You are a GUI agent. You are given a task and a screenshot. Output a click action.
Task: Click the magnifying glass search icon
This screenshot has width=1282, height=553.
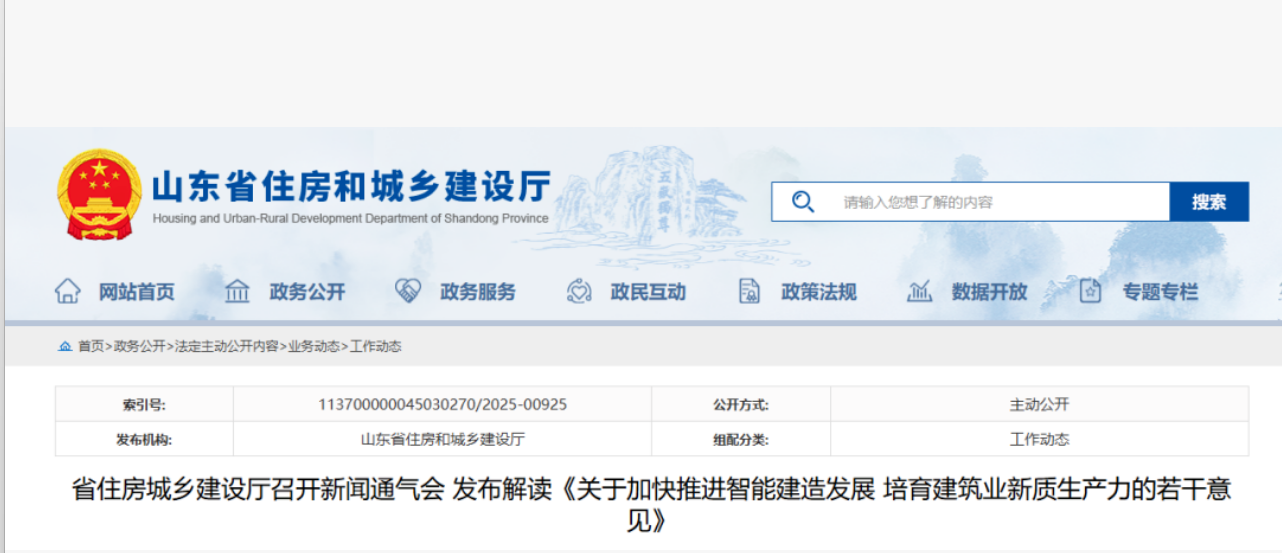click(802, 202)
